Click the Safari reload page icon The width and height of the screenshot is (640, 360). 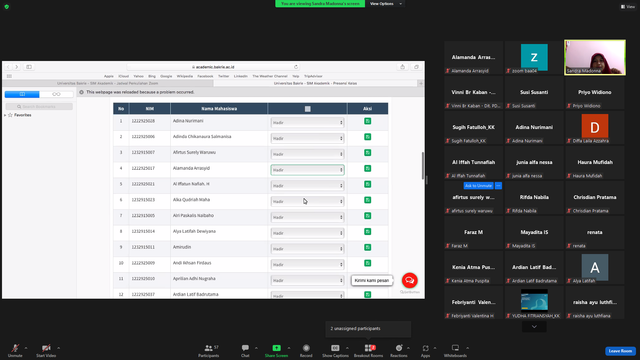[296, 67]
